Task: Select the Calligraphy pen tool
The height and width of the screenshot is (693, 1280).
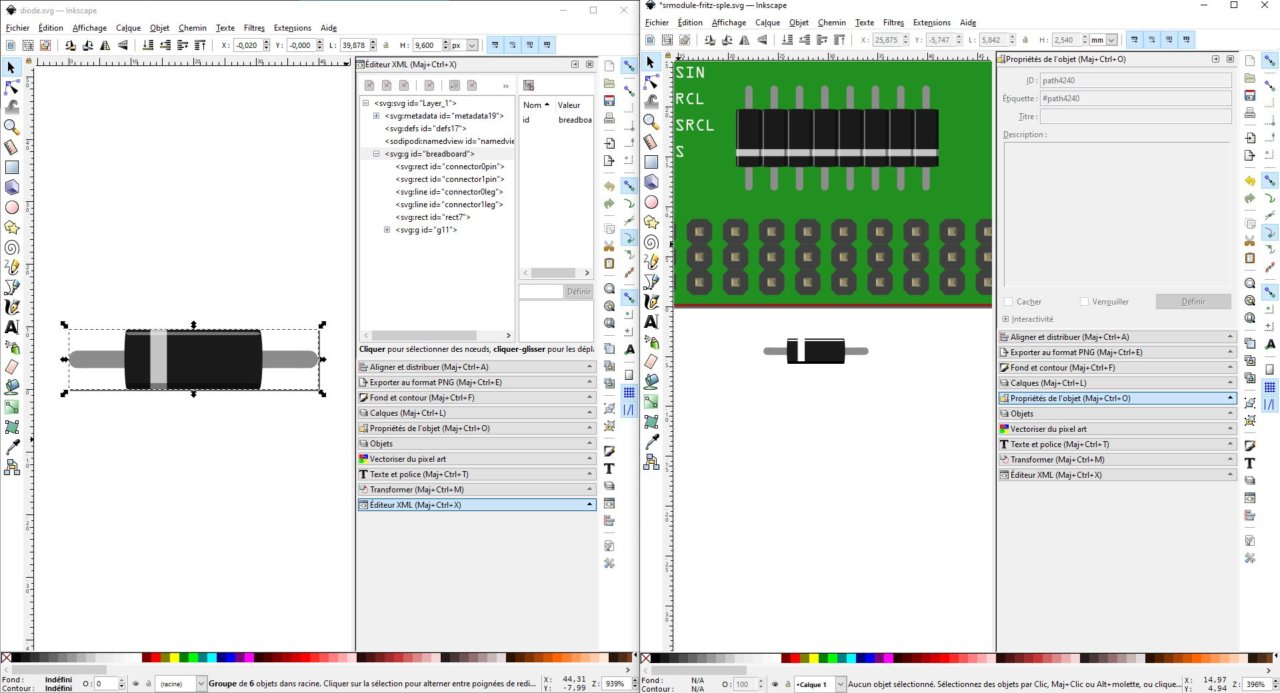Action: (x=12, y=307)
